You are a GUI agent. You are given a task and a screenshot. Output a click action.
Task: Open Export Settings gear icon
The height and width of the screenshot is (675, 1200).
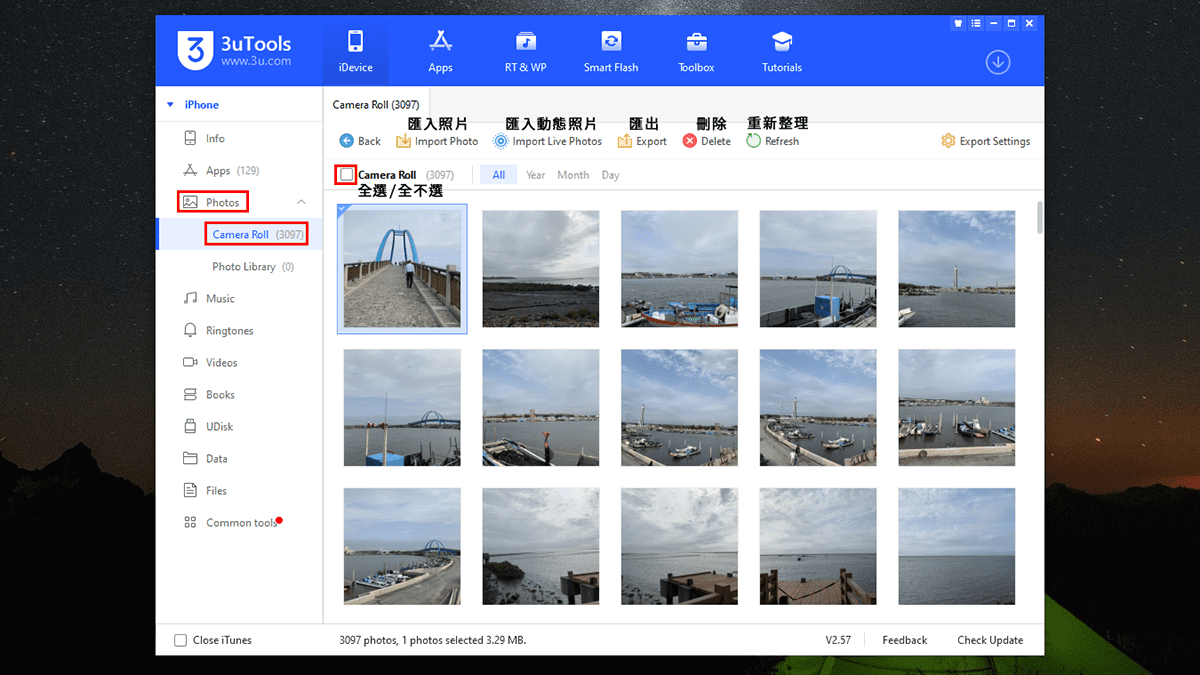tap(948, 141)
